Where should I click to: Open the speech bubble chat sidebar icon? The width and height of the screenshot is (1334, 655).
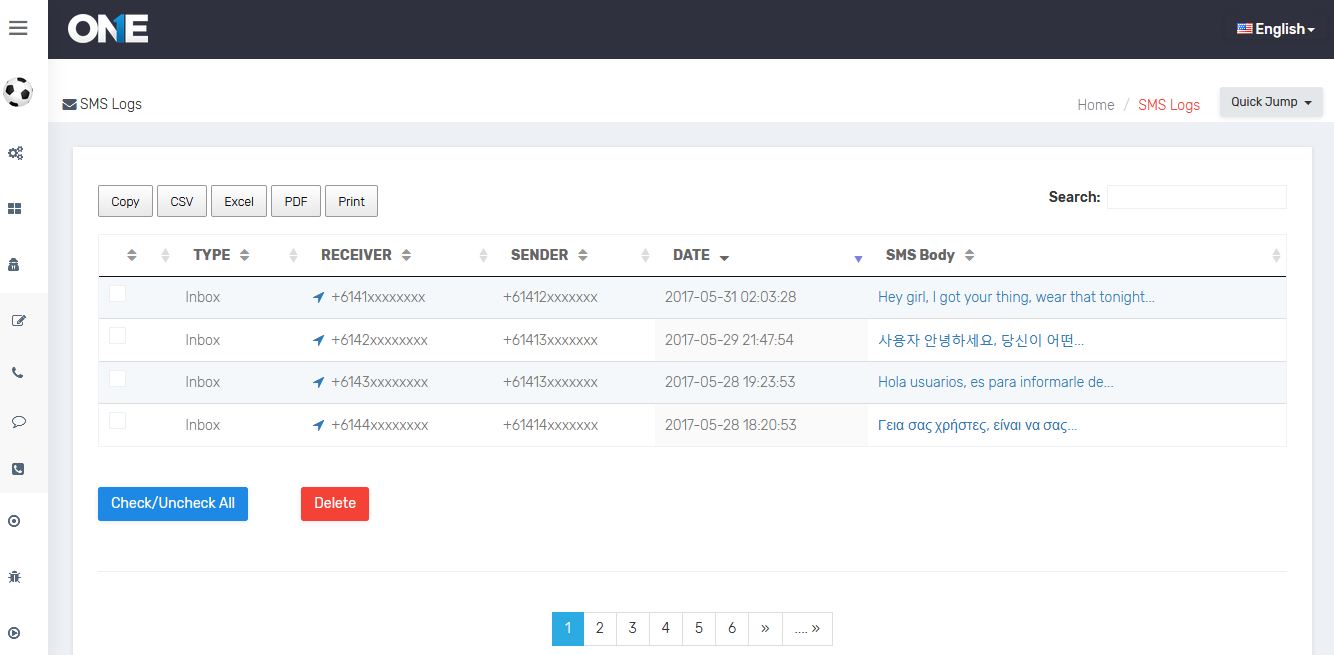tap(18, 422)
